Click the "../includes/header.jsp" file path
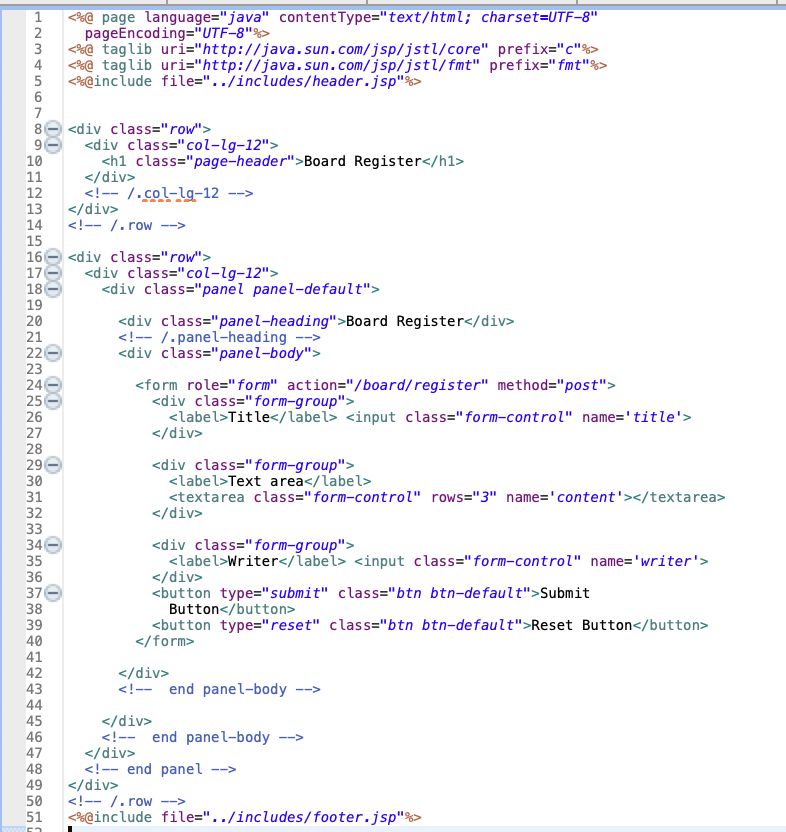Screen dimensions: 786x832 [x=304, y=81]
